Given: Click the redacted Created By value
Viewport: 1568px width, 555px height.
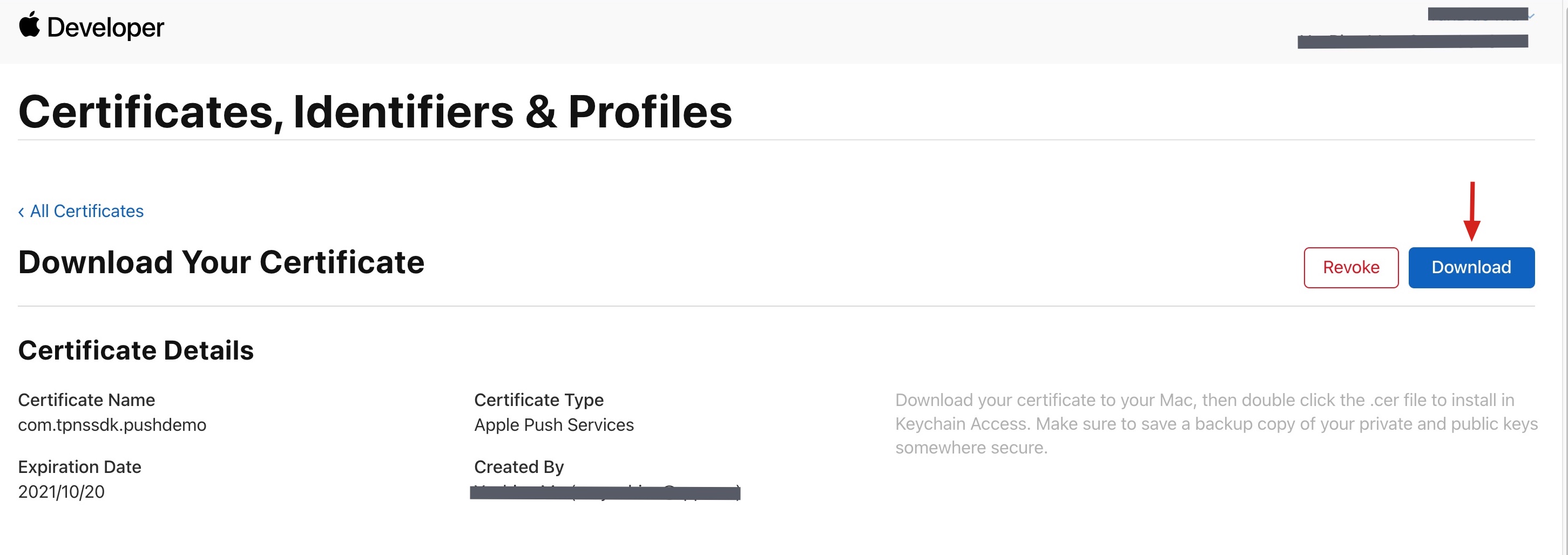Looking at the screenshot, I should click(x=605, y=492).
